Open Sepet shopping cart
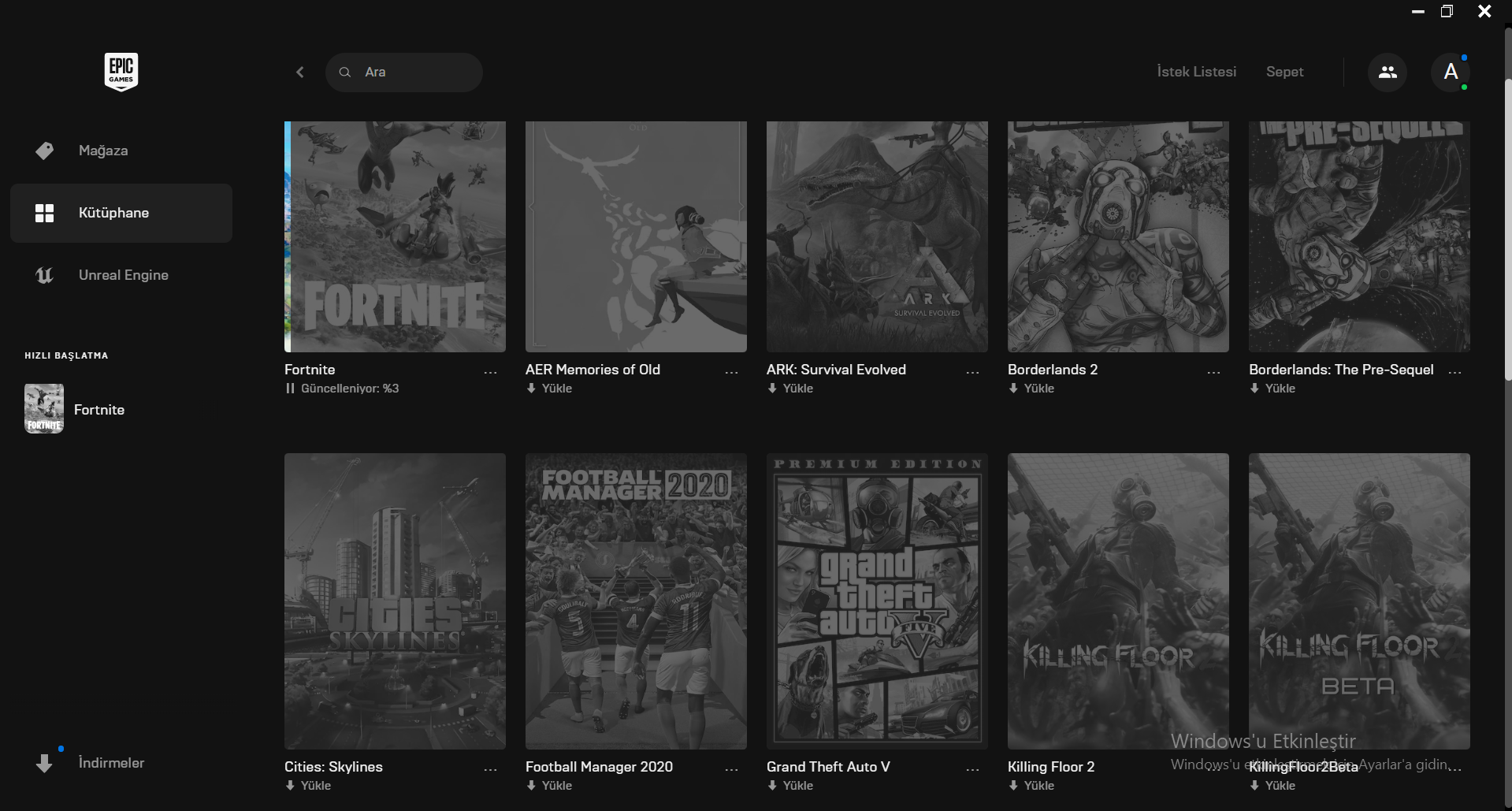Image resolution: width=1512 pixels, height=811 pixels. [1285, 72]
